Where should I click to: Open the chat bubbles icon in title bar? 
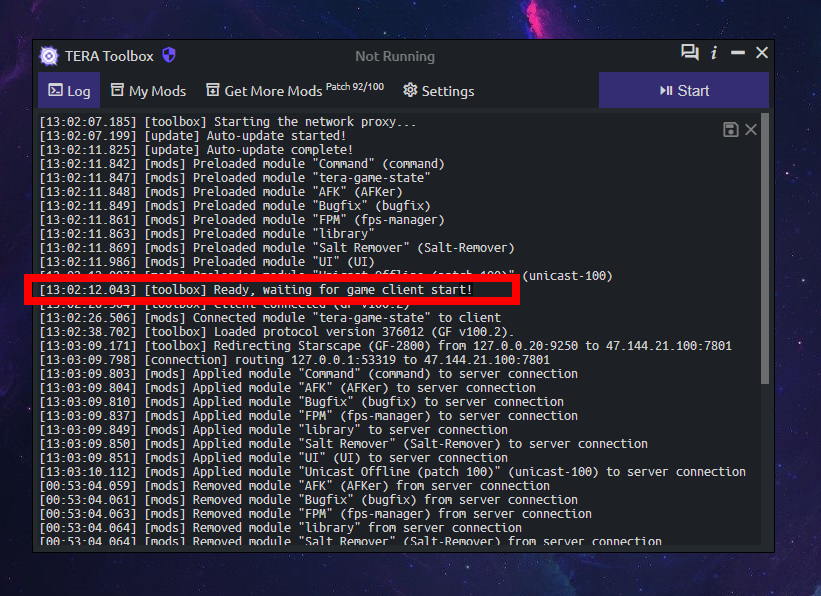pyautogui.click(x=690, y=53)
